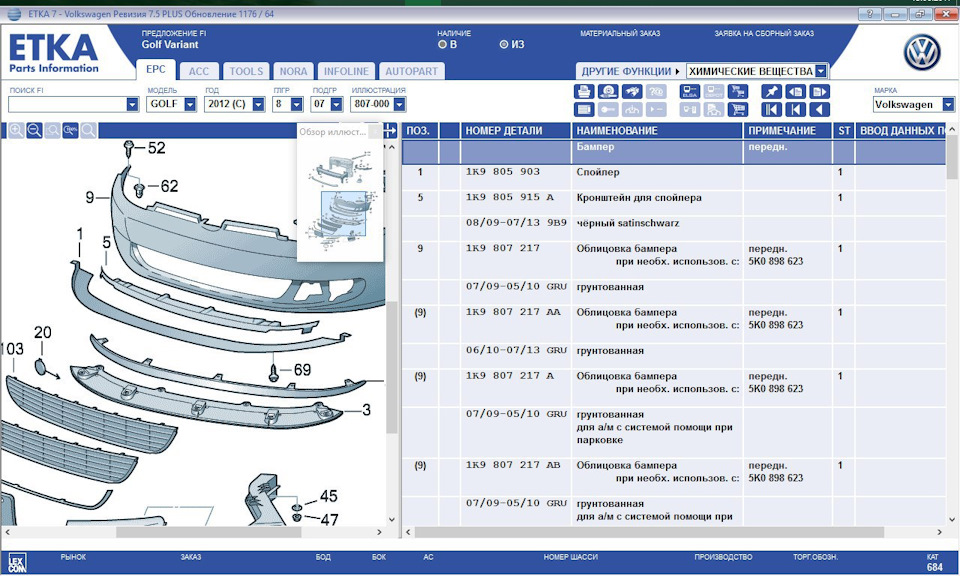The height and width of the screenshot is (576, 960).
Task: Click the pushpin bookmark icon
Action: coord(771,92)
